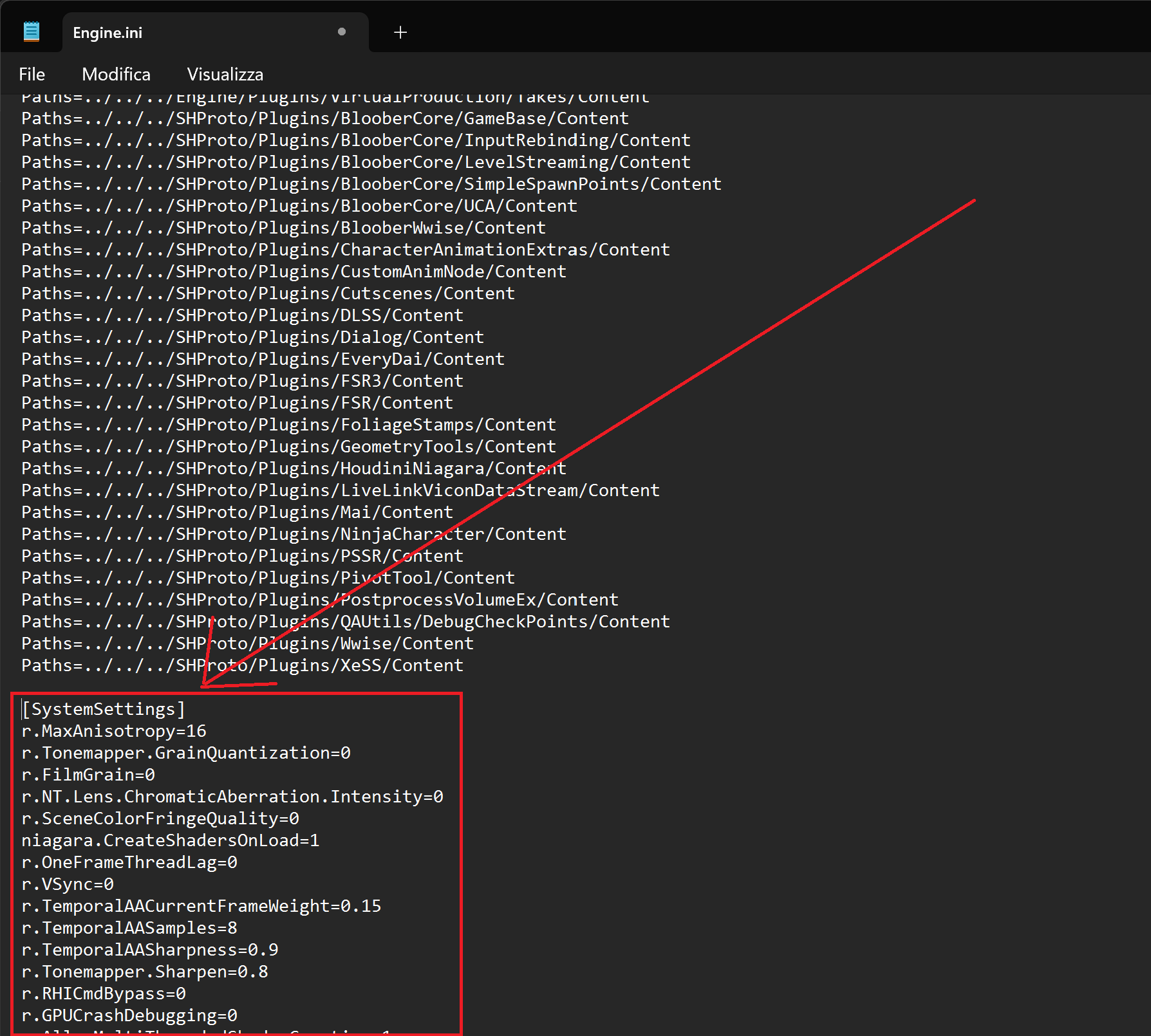Click the CustomAnimNode/Content line
This screenshot has width=1151, height=1036.
[294, 272]
